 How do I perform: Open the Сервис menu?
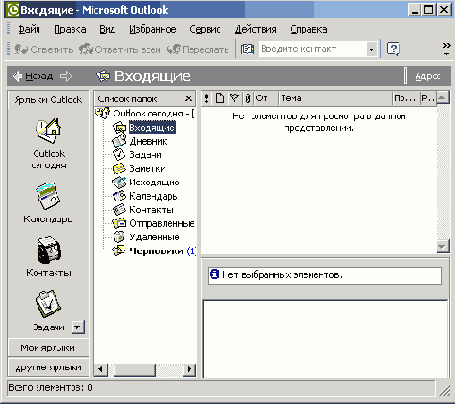(x=205, y=29)
